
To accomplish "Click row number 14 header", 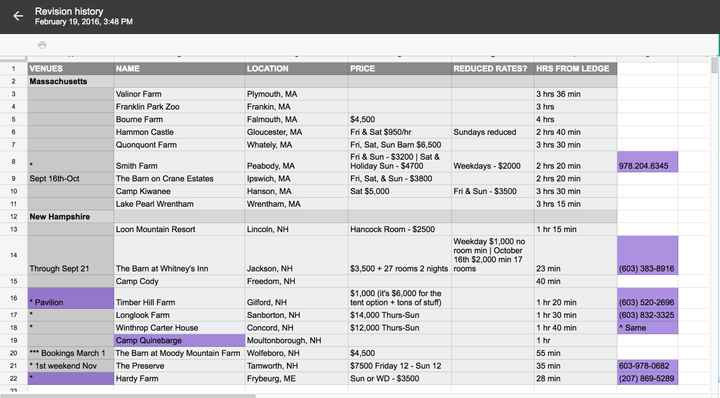I will [13, 255].
